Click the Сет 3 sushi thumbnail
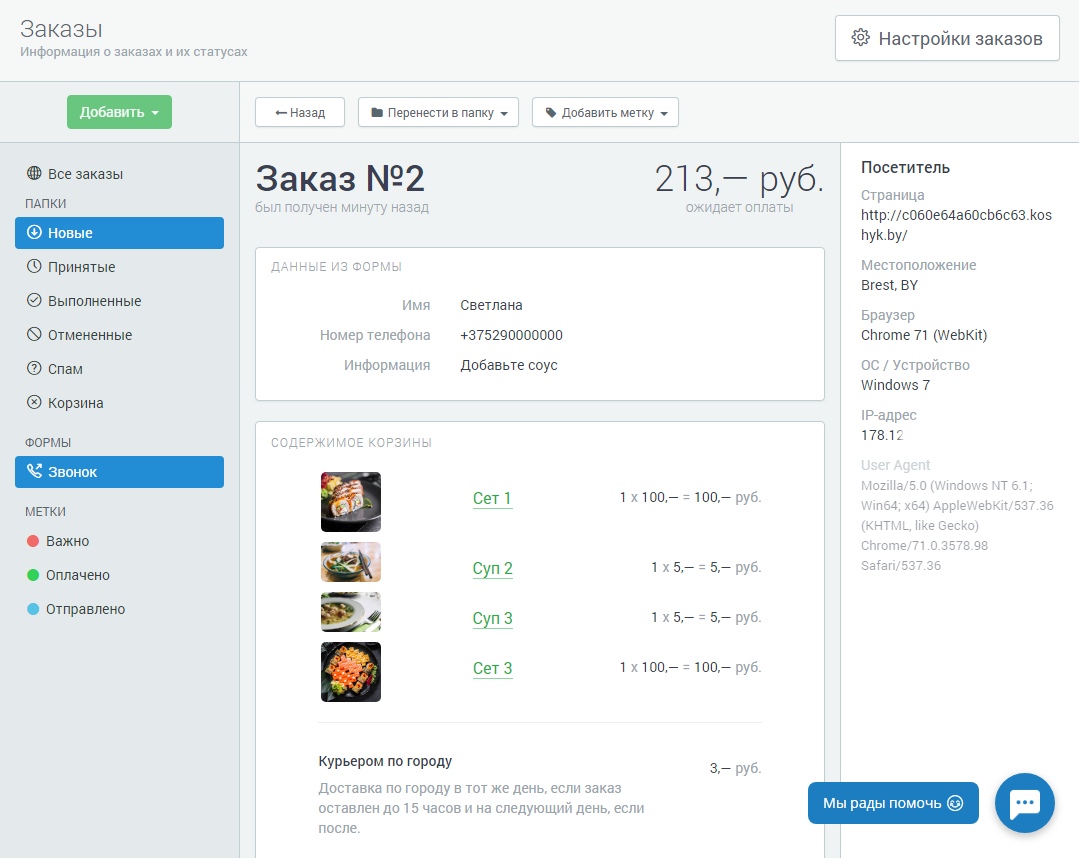Image resolution: width=1079 pixels, height=862 pixels. (350, 671)
